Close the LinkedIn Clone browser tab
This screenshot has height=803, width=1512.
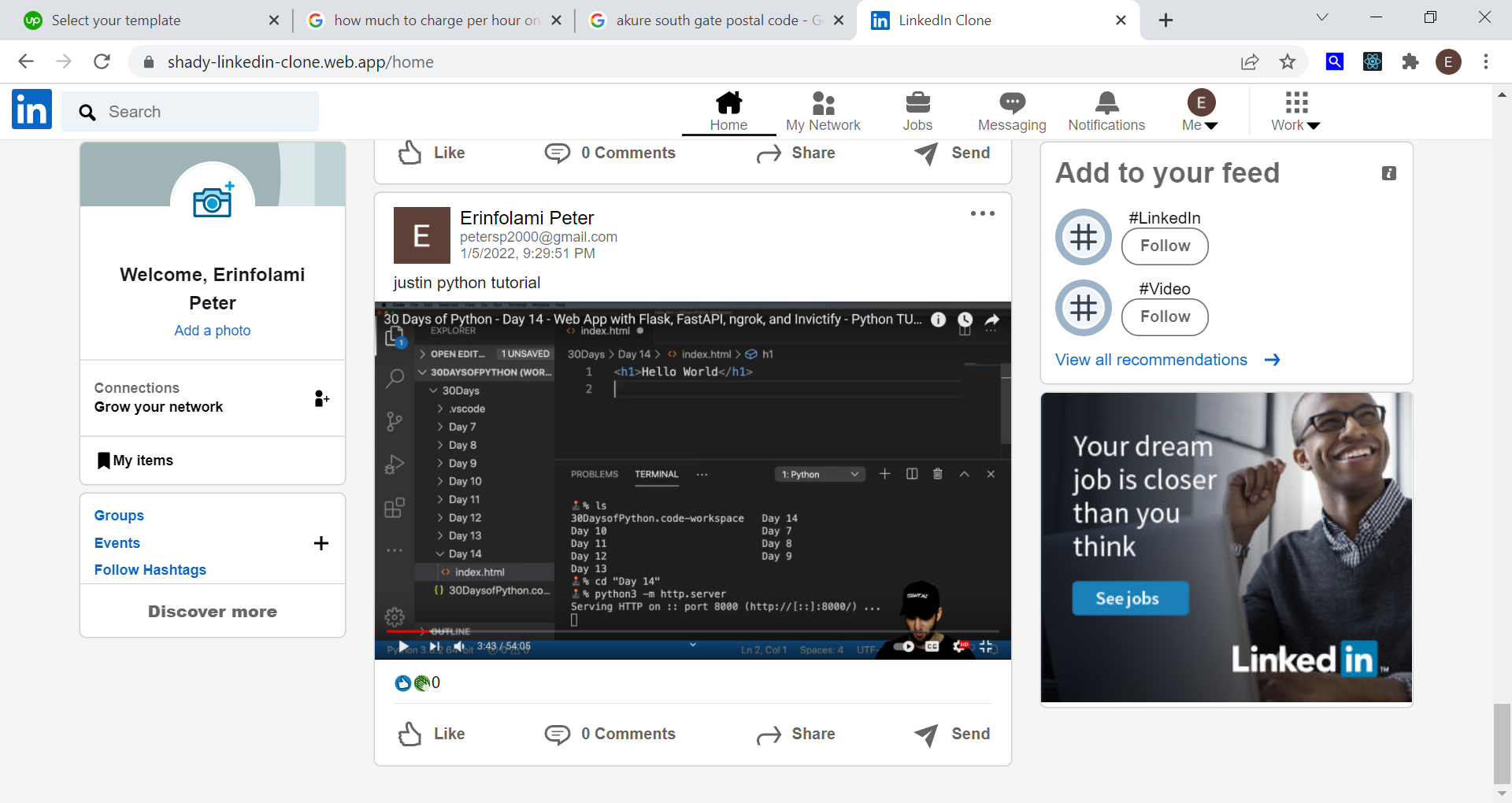coord(1121,20)
